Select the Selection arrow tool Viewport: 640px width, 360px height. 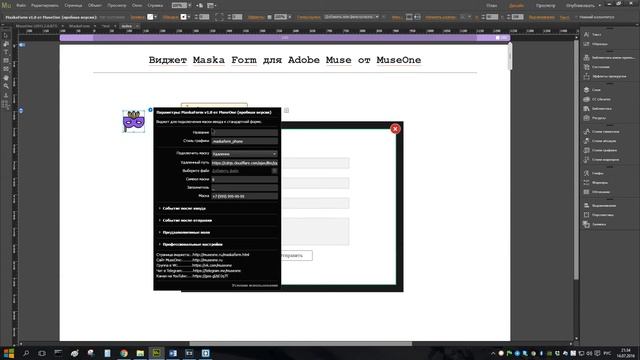point(6,36)
